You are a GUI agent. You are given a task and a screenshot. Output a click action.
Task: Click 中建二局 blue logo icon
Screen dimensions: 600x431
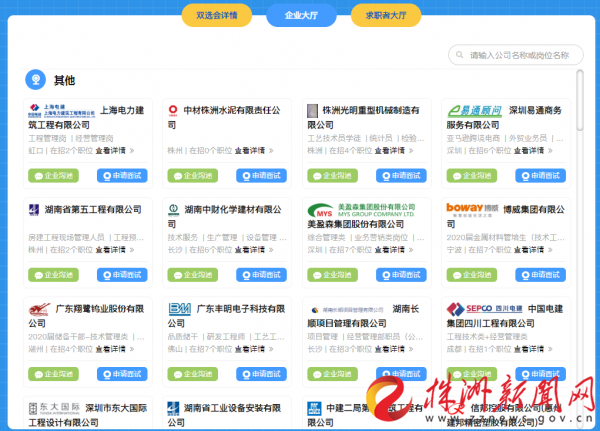314,408
